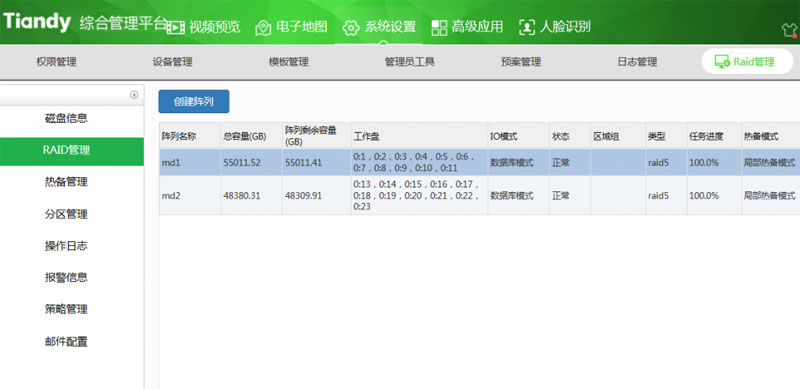The width and height of the screenshot is (800, 389).
Task: Click the 48380.31 total capacity cell
Action: click(x=242, y=196)
